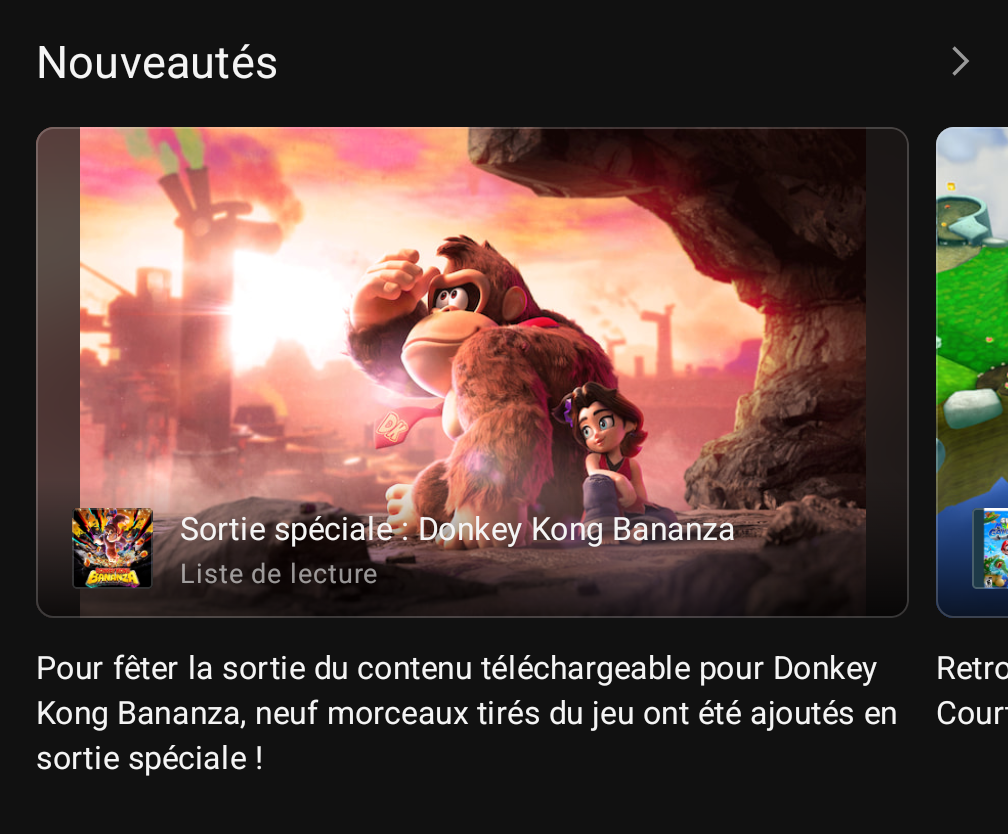Open the partially visible green galaxy card
Image resolution: width=1008 pixels, height=834 pixels.
[x=972, y=372]
